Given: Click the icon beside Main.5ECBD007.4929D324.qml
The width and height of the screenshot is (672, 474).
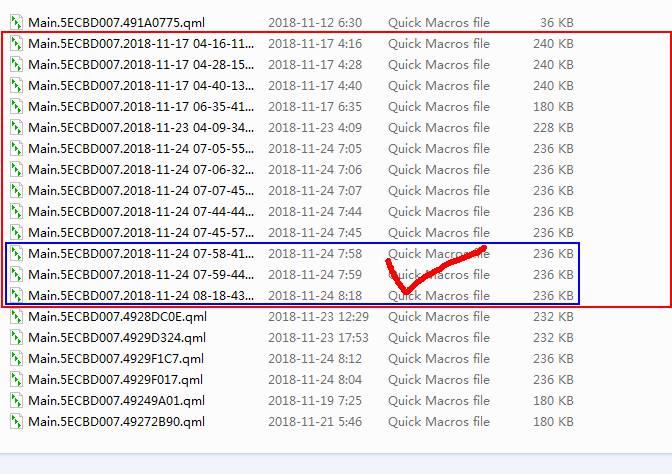Looking at the screenshot, I should point(16,337).
